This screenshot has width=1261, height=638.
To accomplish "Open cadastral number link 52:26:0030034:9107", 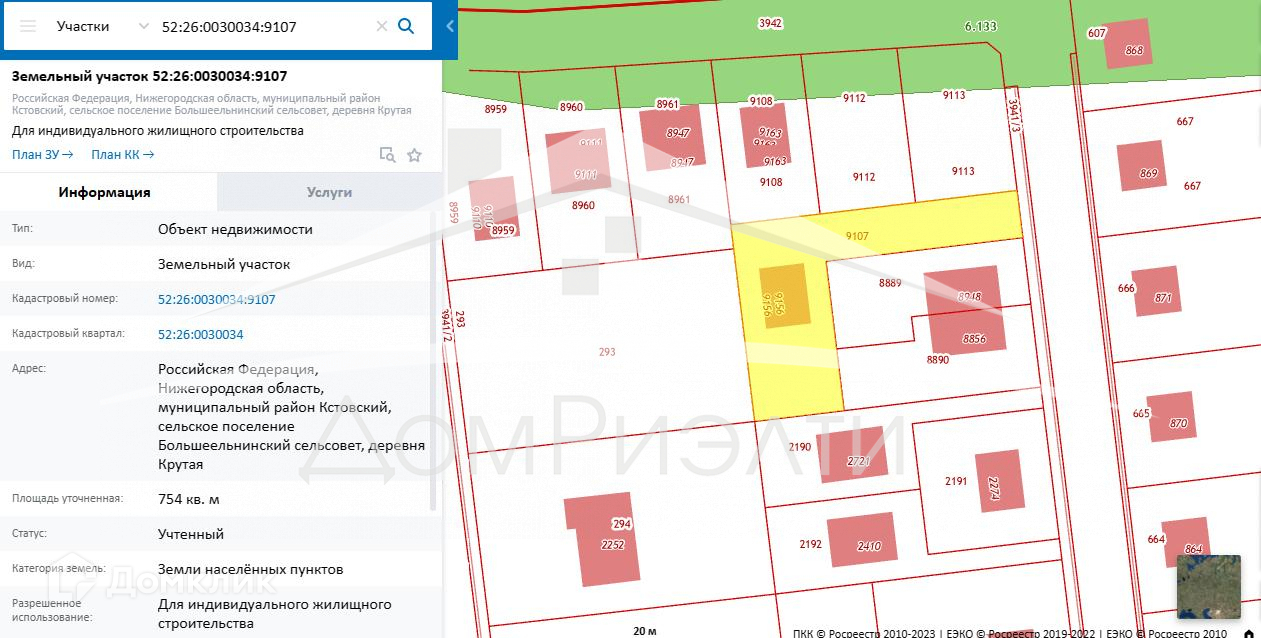I will point(217,299).
